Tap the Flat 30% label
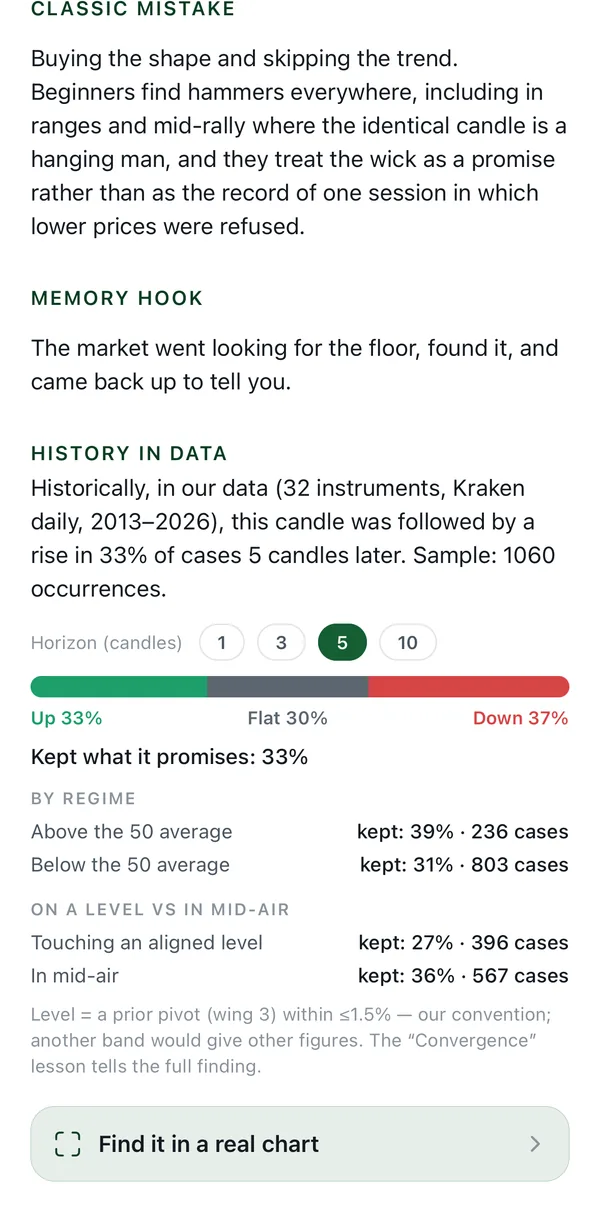Viewport: 600px width, 1211px height. (x=288, y=718)
